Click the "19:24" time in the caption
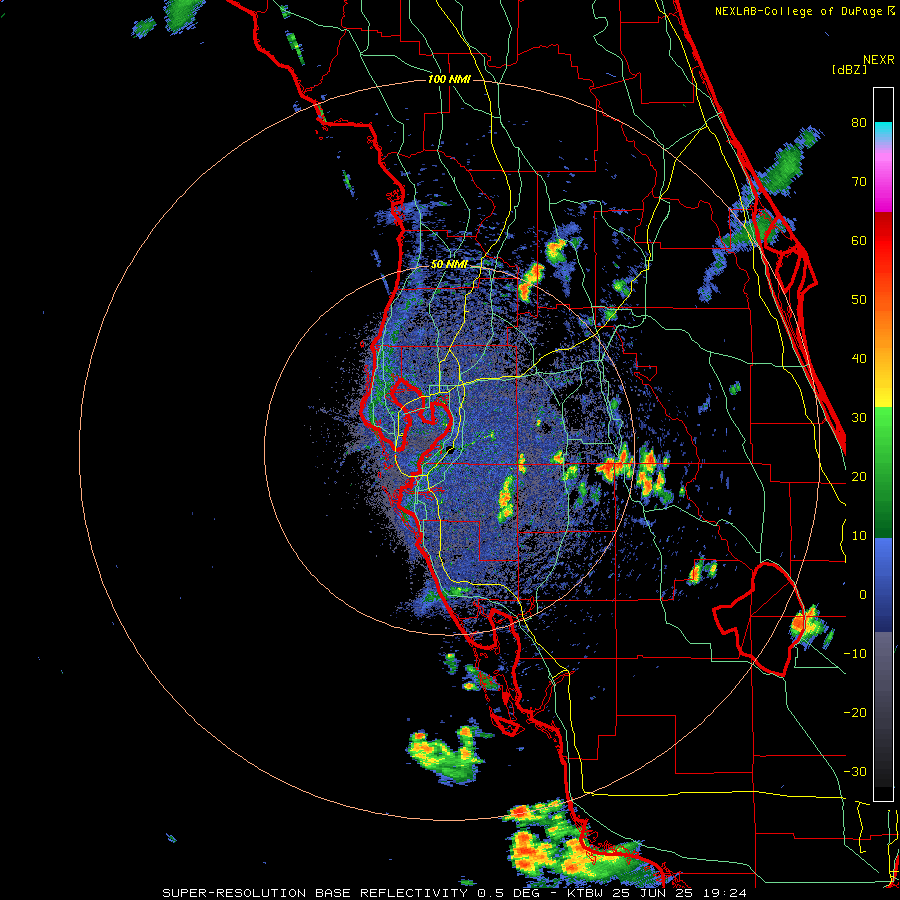 tap(727, 893)
